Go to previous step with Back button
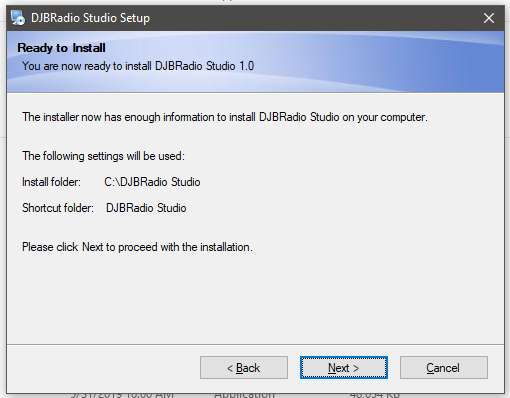The image size is (510, 398). tap(244, 368)
